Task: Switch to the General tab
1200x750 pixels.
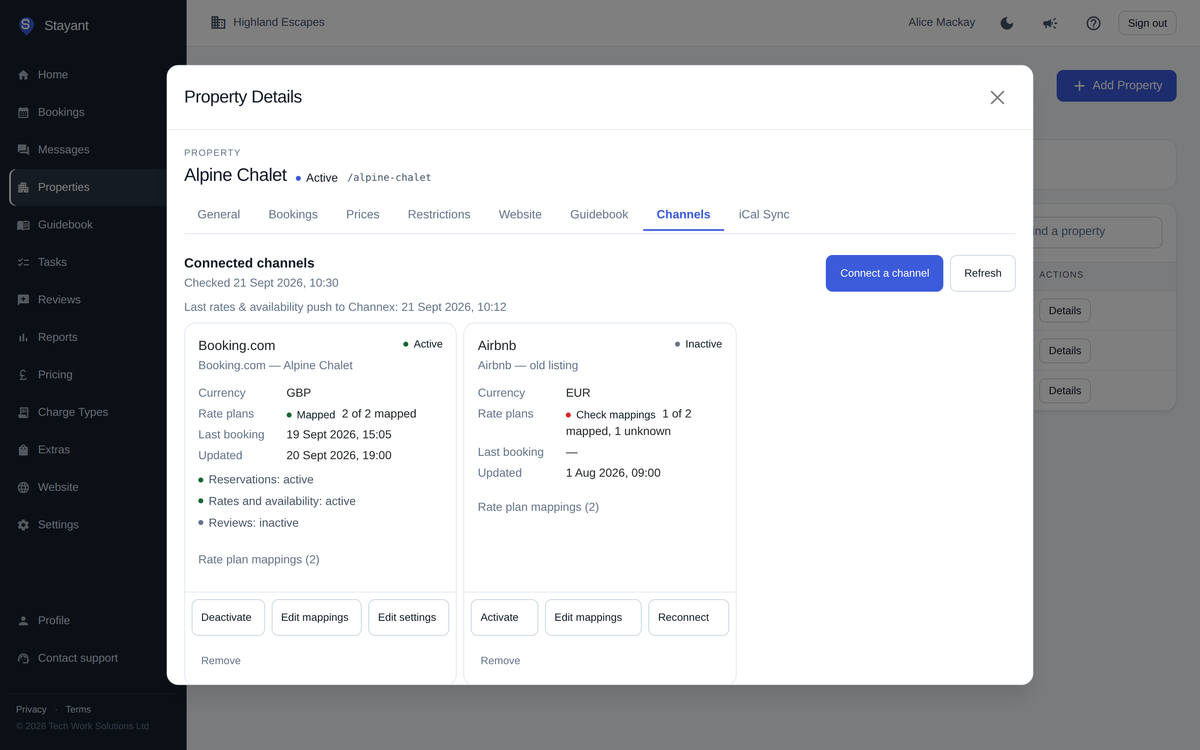Action: [219, 215]
